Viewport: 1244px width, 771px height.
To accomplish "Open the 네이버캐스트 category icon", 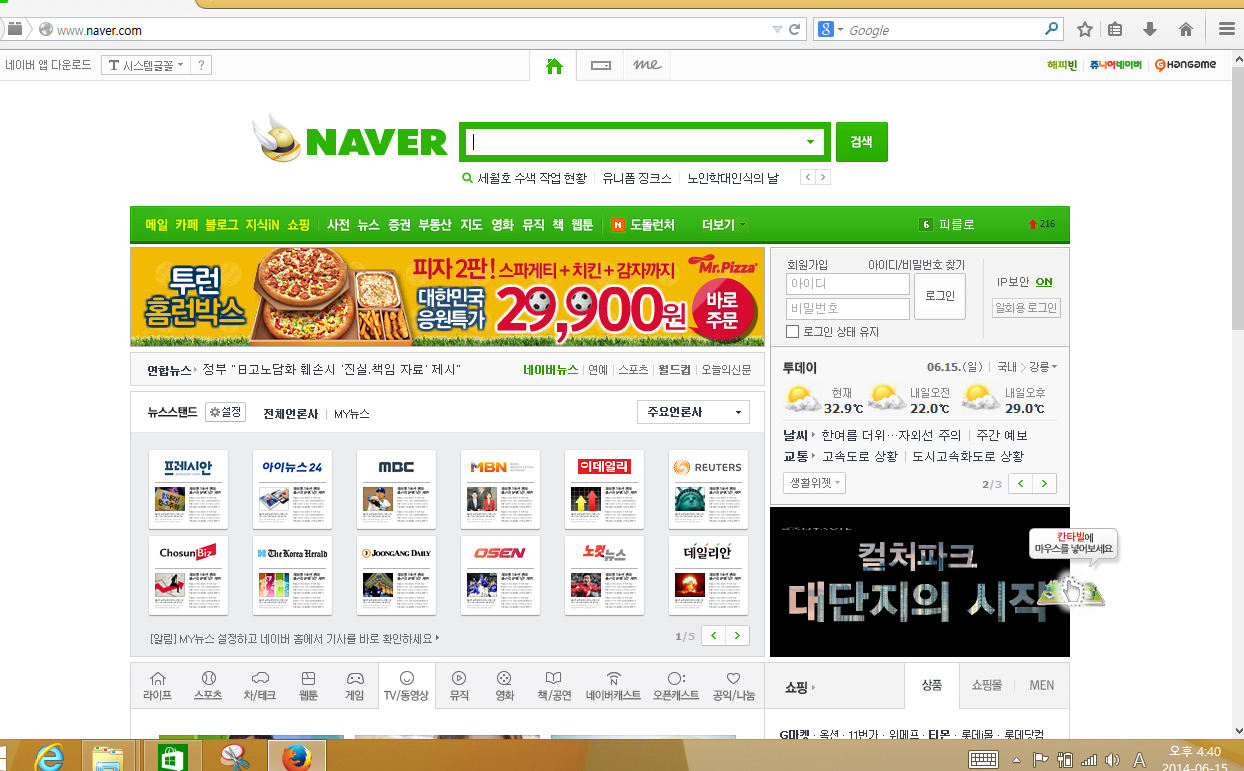I will 613,686.
